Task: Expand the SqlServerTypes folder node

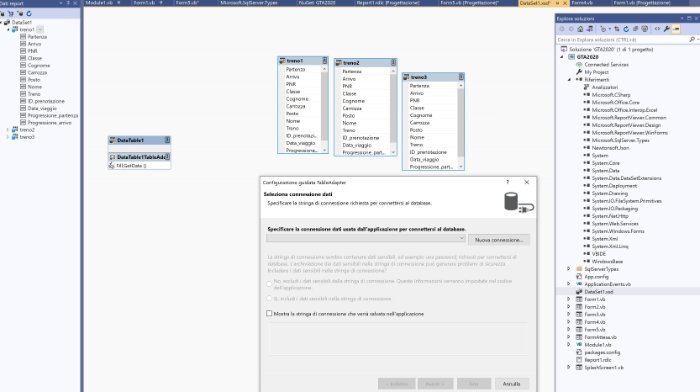Action: (x=569, y=269)
